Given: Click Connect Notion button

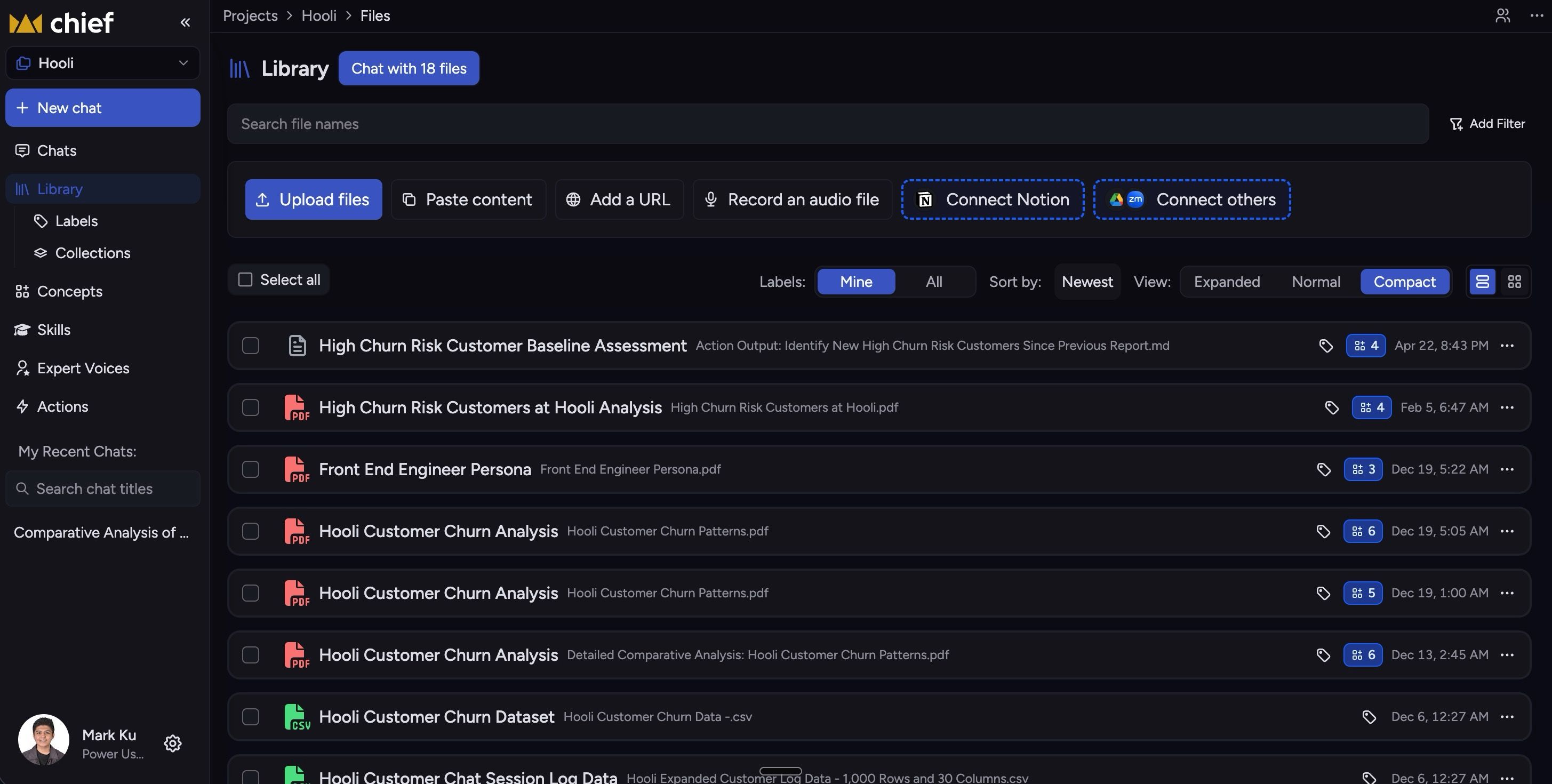Looking at the screenshot, I should point(993,199).
